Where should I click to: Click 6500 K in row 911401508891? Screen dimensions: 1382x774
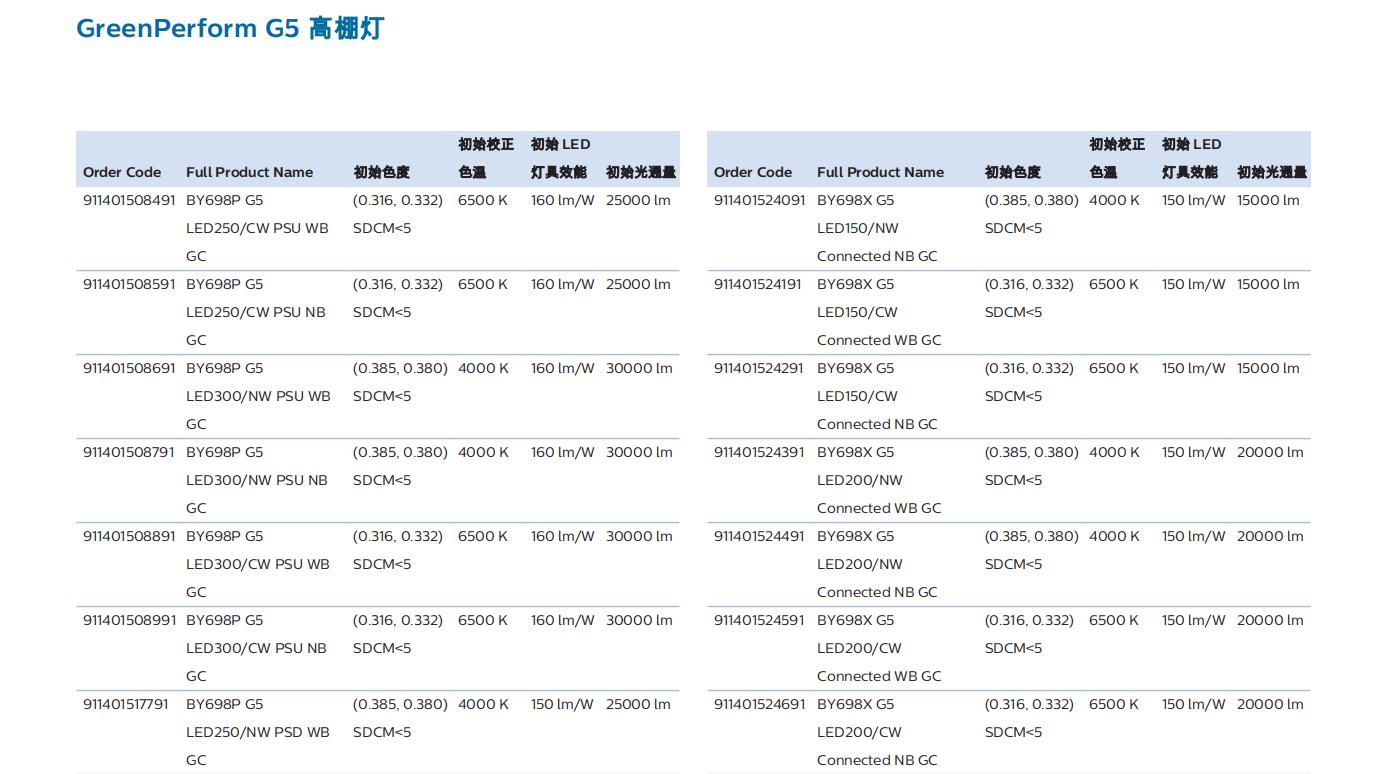[x=483, y=536]
